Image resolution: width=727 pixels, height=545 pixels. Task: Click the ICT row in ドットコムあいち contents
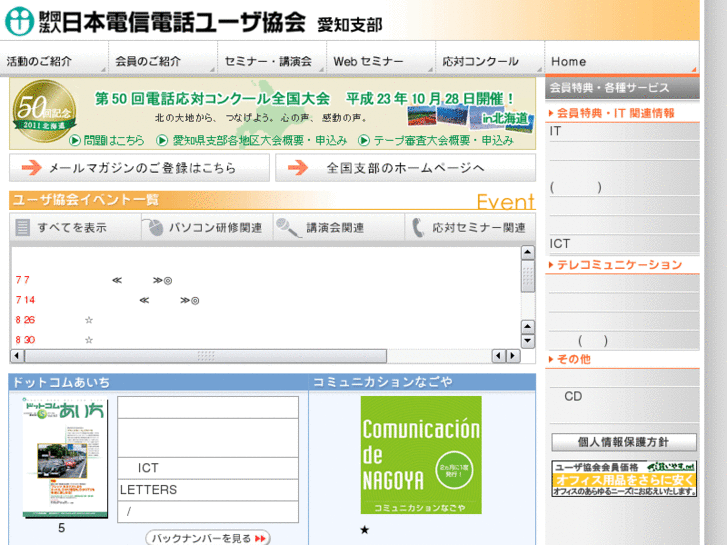pyautogui.click(x=208, y=468)
